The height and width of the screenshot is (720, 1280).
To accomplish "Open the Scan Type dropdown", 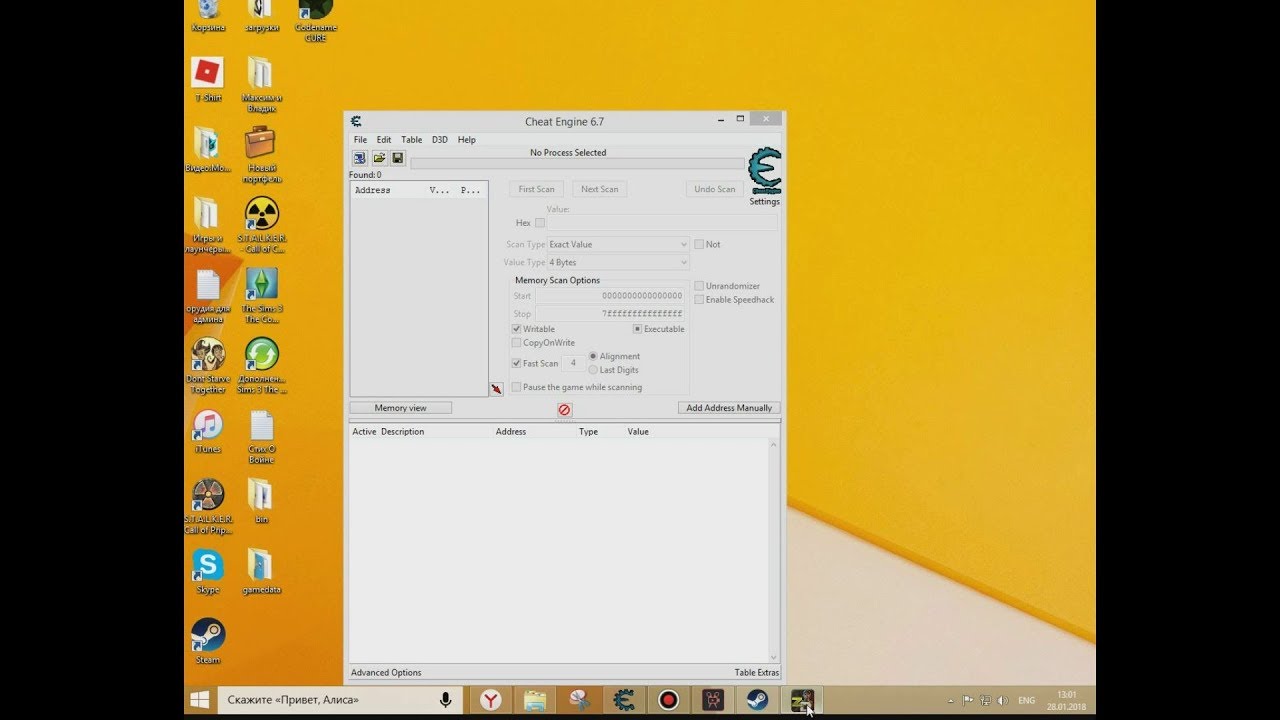I will pyautogui.click(x=618, y=244).
